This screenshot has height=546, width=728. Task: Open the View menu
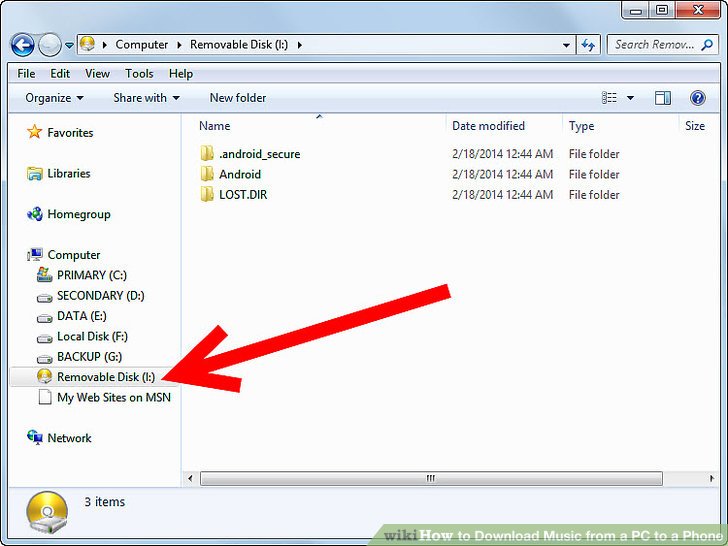(x=97, y=73)
